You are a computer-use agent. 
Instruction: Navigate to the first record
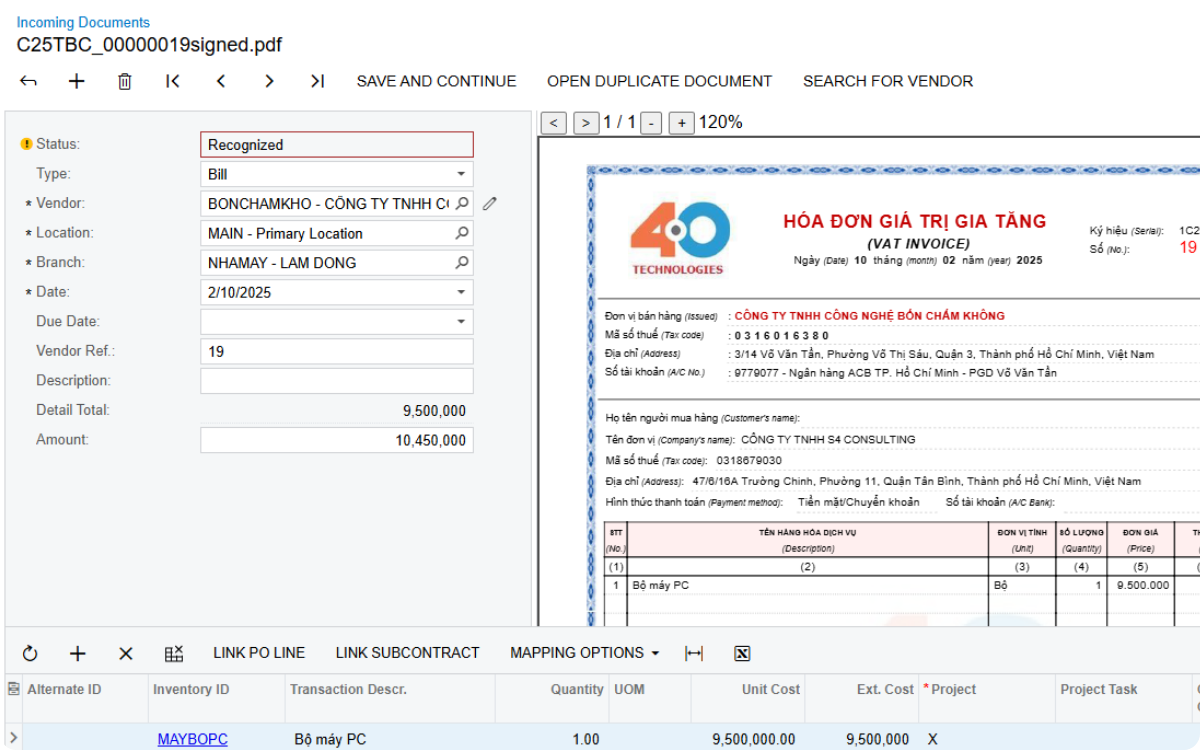(x=172, y=81)
